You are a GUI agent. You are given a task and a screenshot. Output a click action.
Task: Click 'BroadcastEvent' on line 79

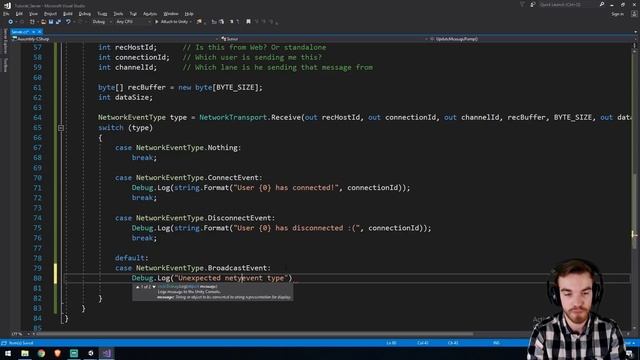[237, 268]
